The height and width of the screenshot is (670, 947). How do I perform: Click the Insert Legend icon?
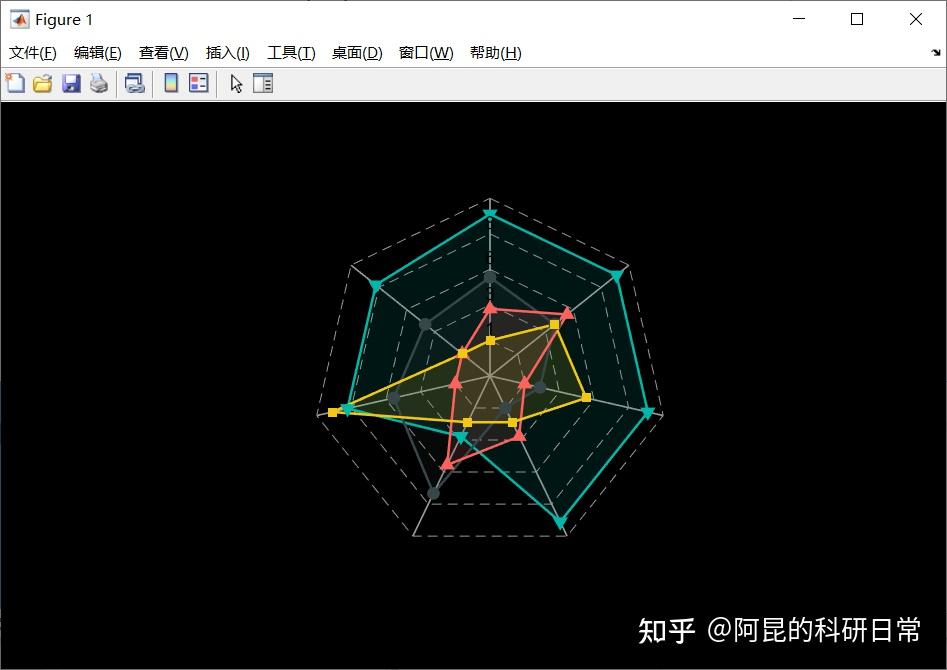(198, 83)
